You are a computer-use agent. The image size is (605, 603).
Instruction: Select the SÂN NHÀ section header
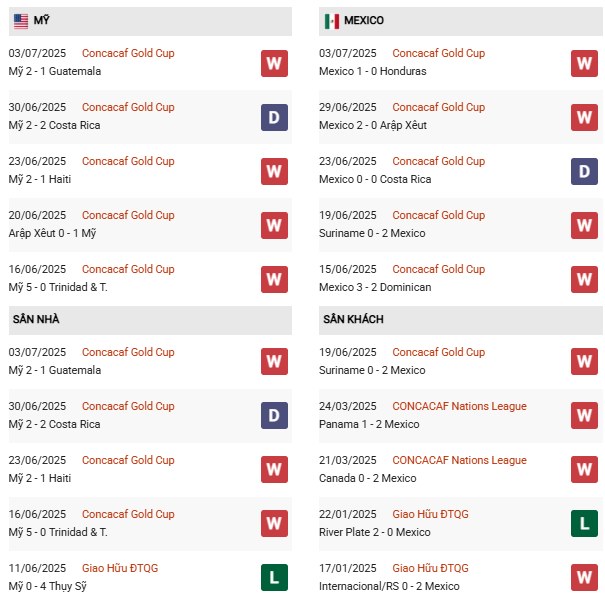pyautogui.click(x=37, y=319)
